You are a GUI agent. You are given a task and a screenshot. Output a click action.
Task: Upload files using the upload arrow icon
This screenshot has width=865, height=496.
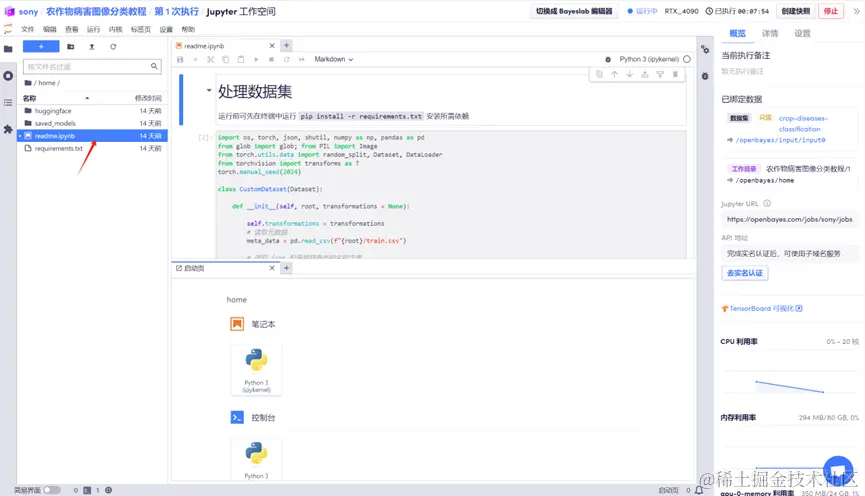click(x=92, y=47)
